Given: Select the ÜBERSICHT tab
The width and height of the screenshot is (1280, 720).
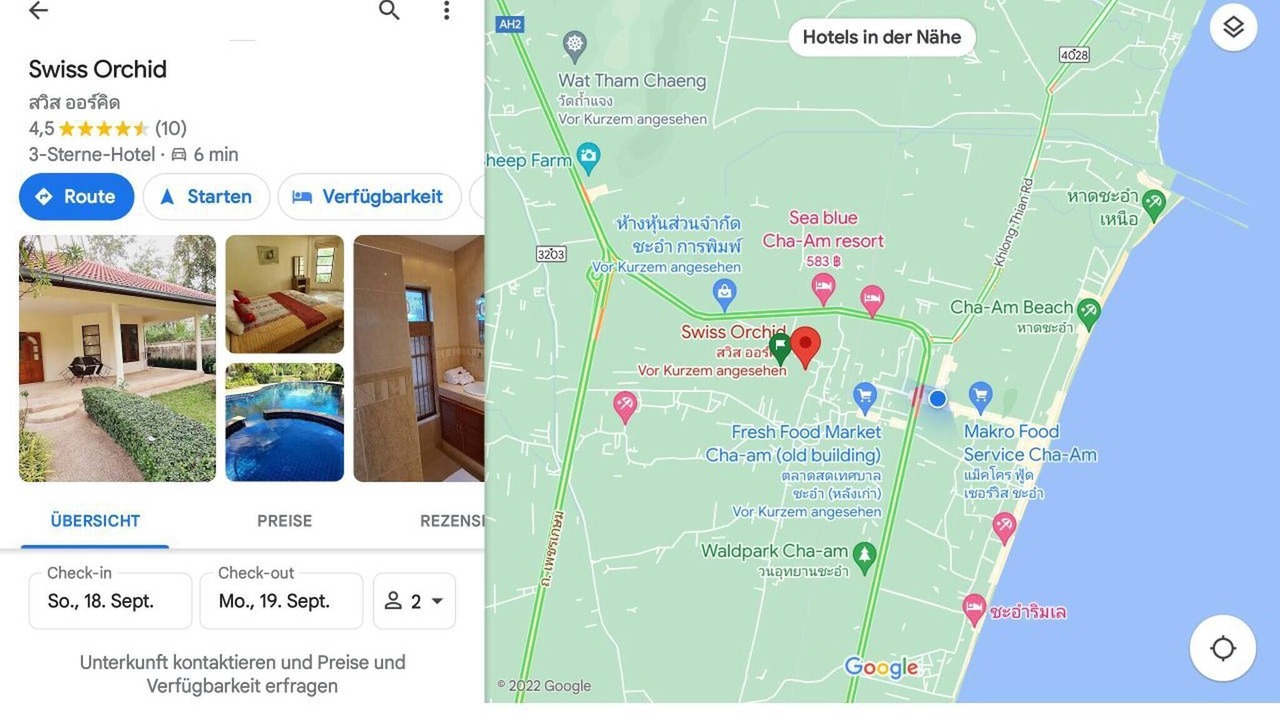Looking at the screenshot, I should (95, 521).
